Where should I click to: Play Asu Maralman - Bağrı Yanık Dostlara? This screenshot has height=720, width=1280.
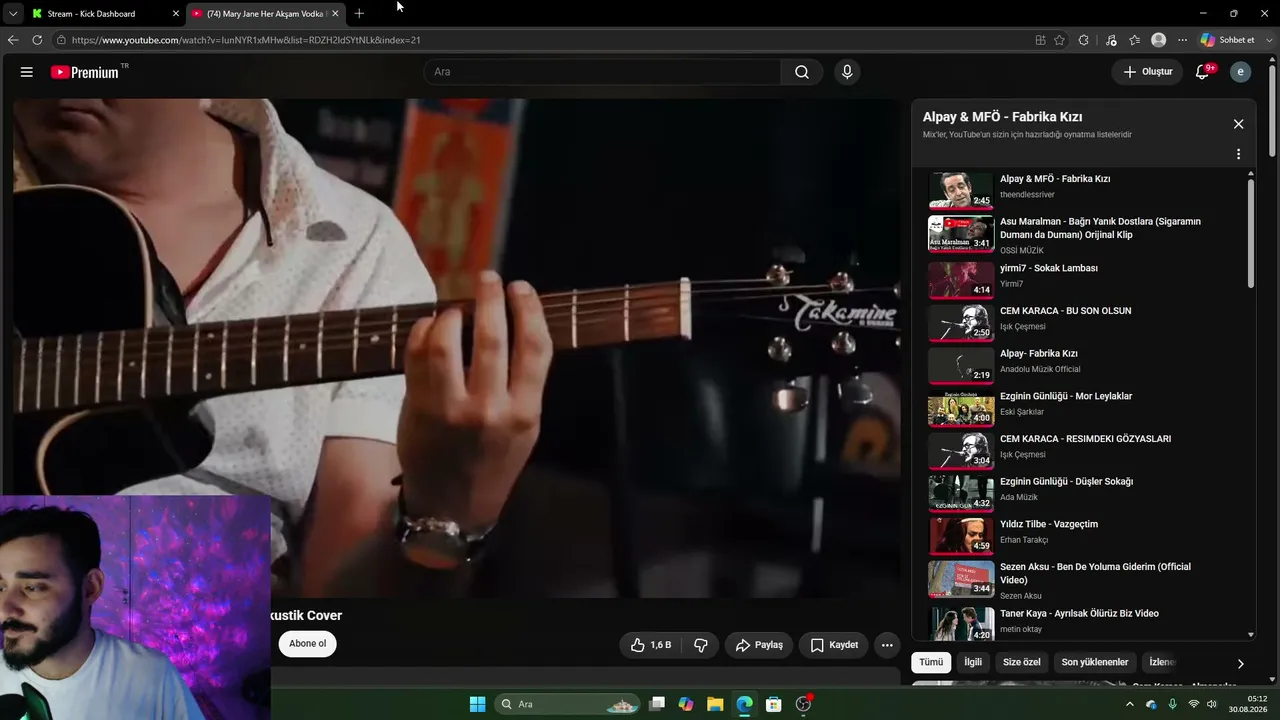(961, 233)
